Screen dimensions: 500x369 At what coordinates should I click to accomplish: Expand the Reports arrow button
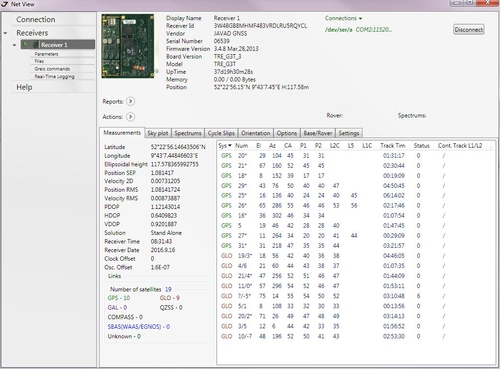point(131,101)
